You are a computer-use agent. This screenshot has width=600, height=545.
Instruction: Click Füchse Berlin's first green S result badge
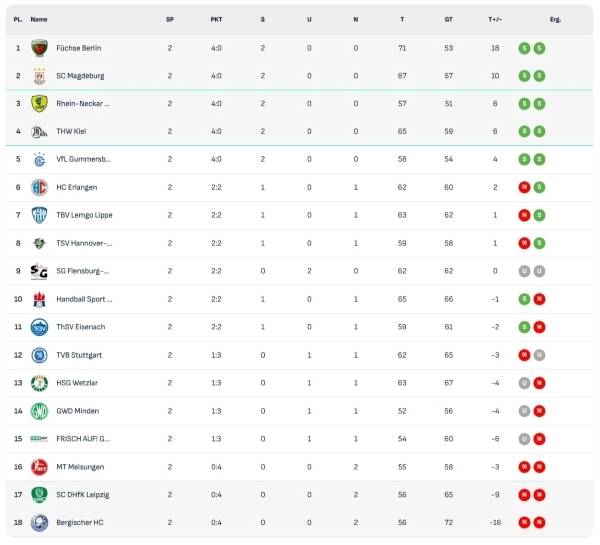[x=523, y=48]
